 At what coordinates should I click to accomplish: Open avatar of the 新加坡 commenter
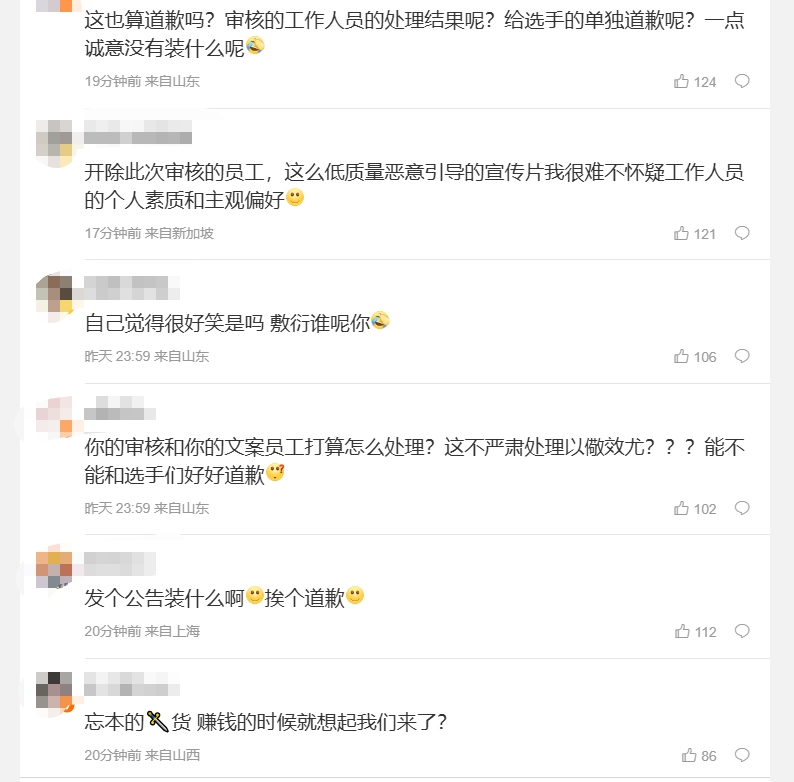[x=53, y=141]
